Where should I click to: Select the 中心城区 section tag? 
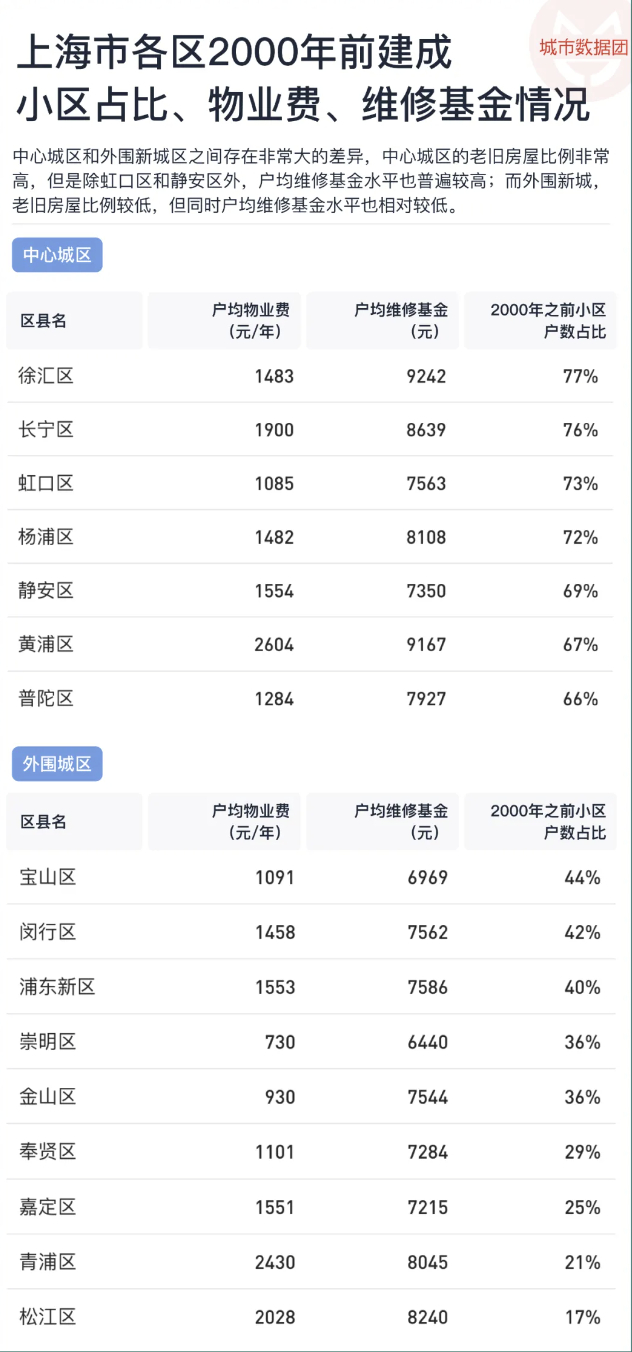[57, 256]
